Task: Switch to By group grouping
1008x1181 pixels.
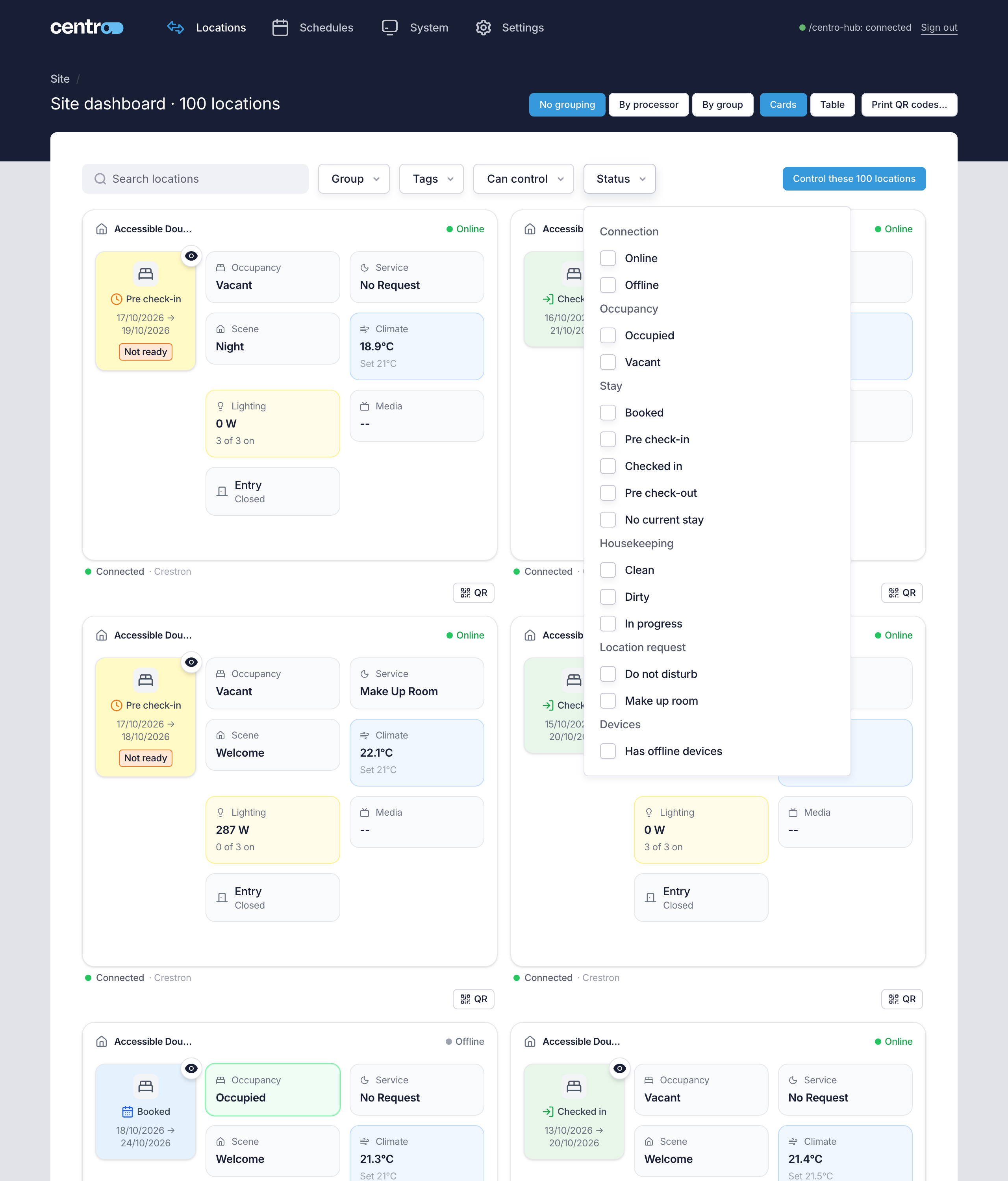Action: tap(723, 105)
